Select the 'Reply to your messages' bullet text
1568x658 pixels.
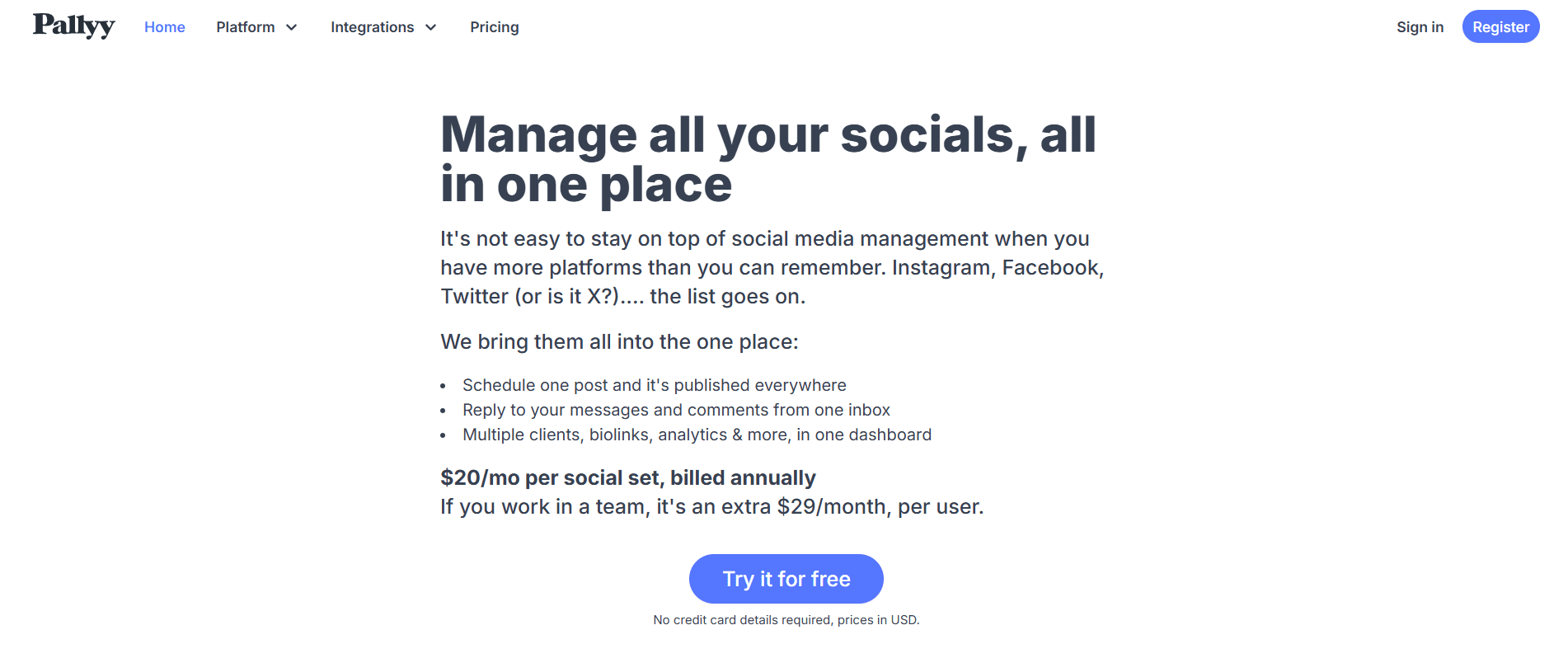676,410
